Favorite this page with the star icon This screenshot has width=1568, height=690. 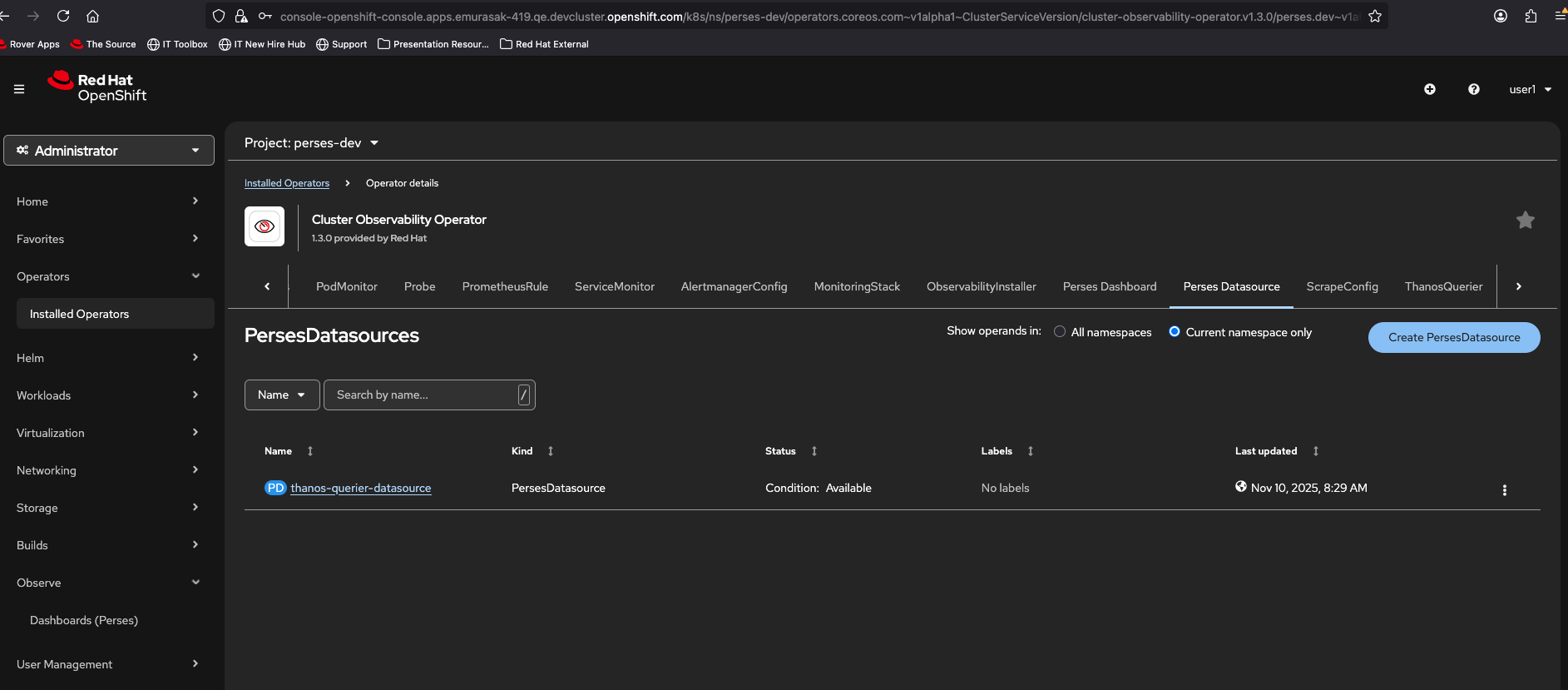tap(1525, 221)
